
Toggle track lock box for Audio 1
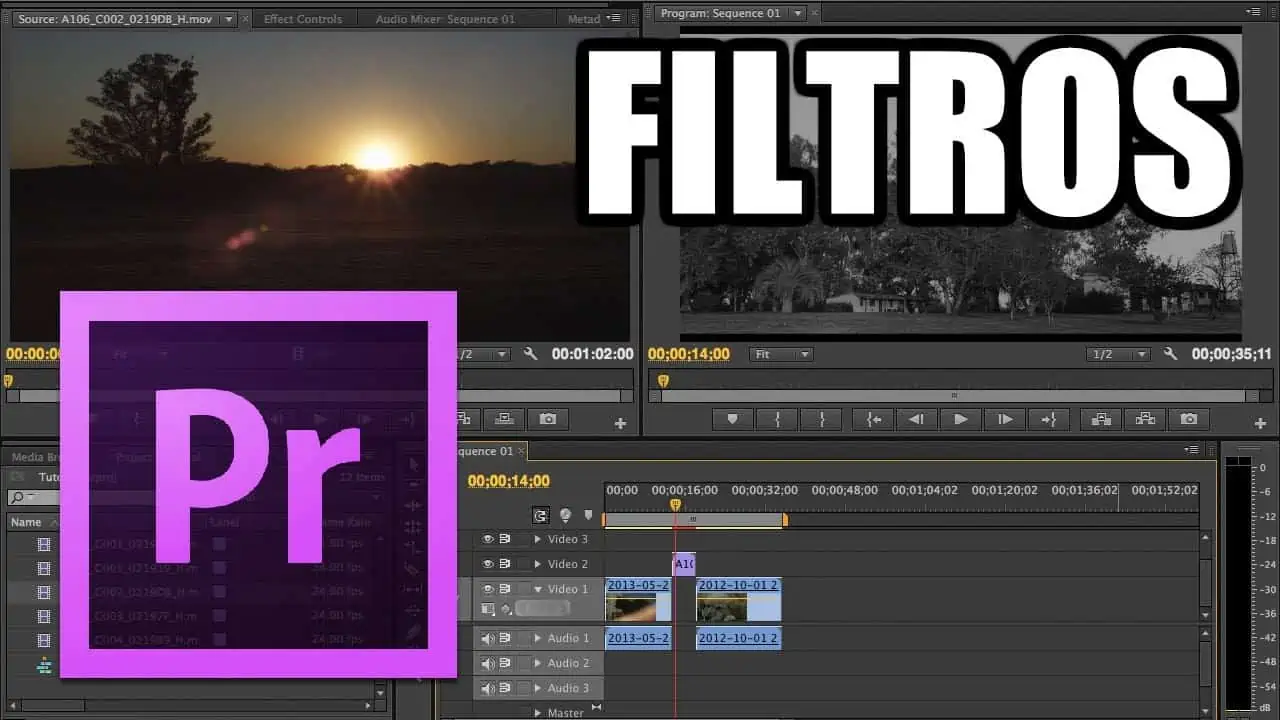coord(523,638)
